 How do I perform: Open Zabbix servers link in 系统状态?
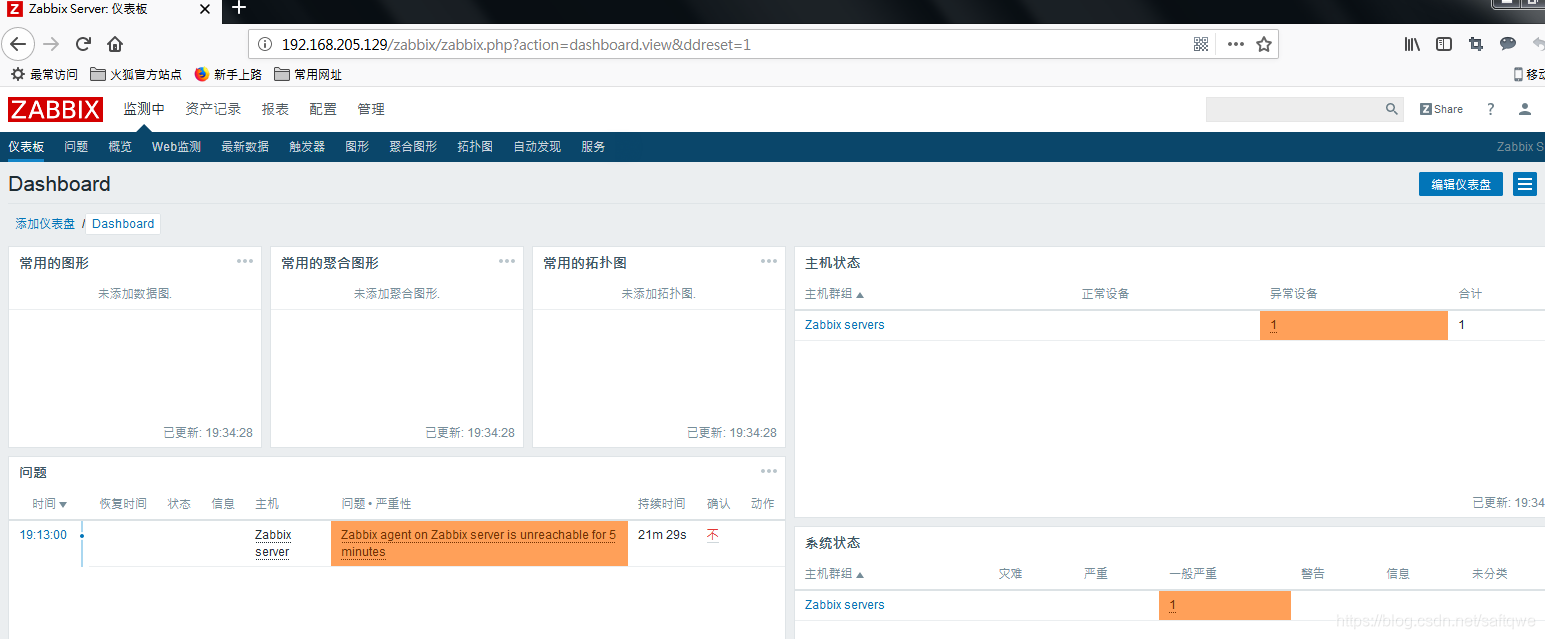coord(845,605)
